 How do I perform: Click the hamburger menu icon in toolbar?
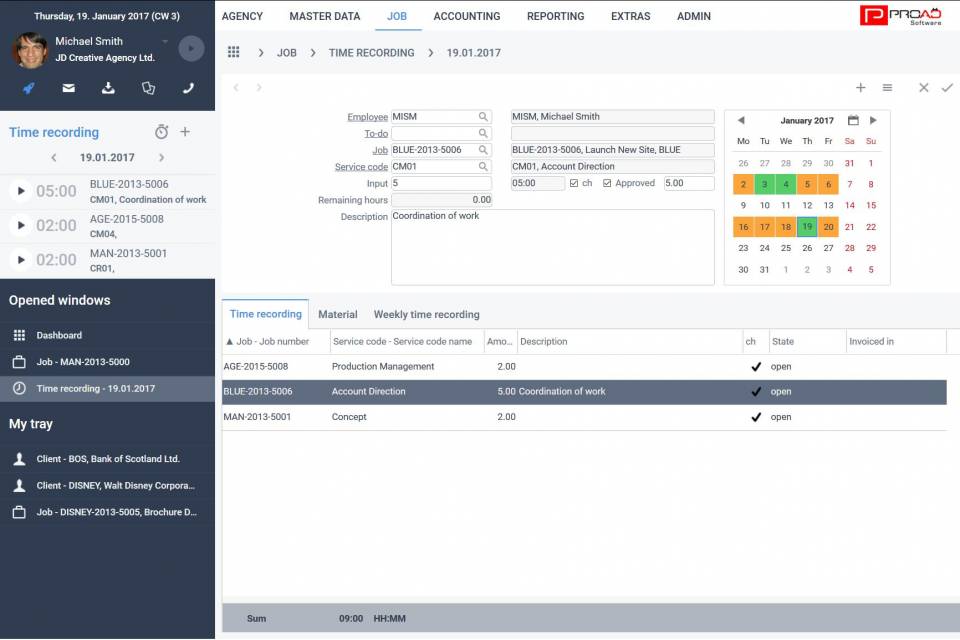(x=887, y=88)
